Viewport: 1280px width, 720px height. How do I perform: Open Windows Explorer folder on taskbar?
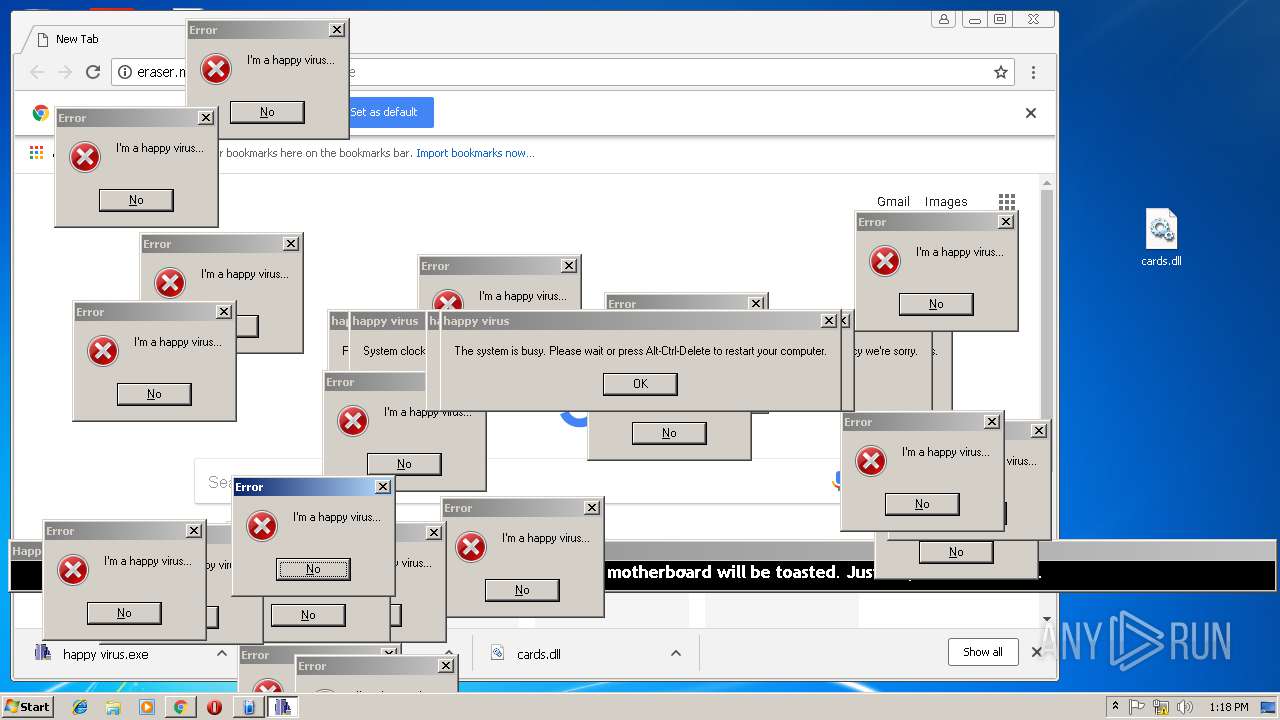pyautogui.click(x=113, y=707)
